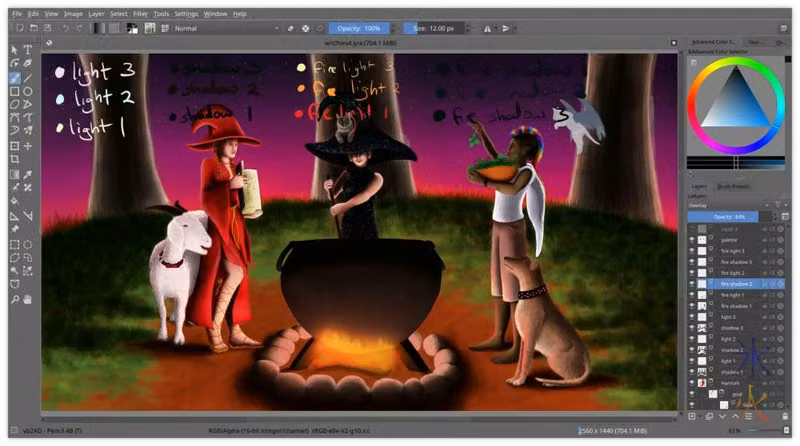Image resolution: width=800 pixels, height=446 pixels.
Task: Click the Open file folder icon
Action: [33, 29]
